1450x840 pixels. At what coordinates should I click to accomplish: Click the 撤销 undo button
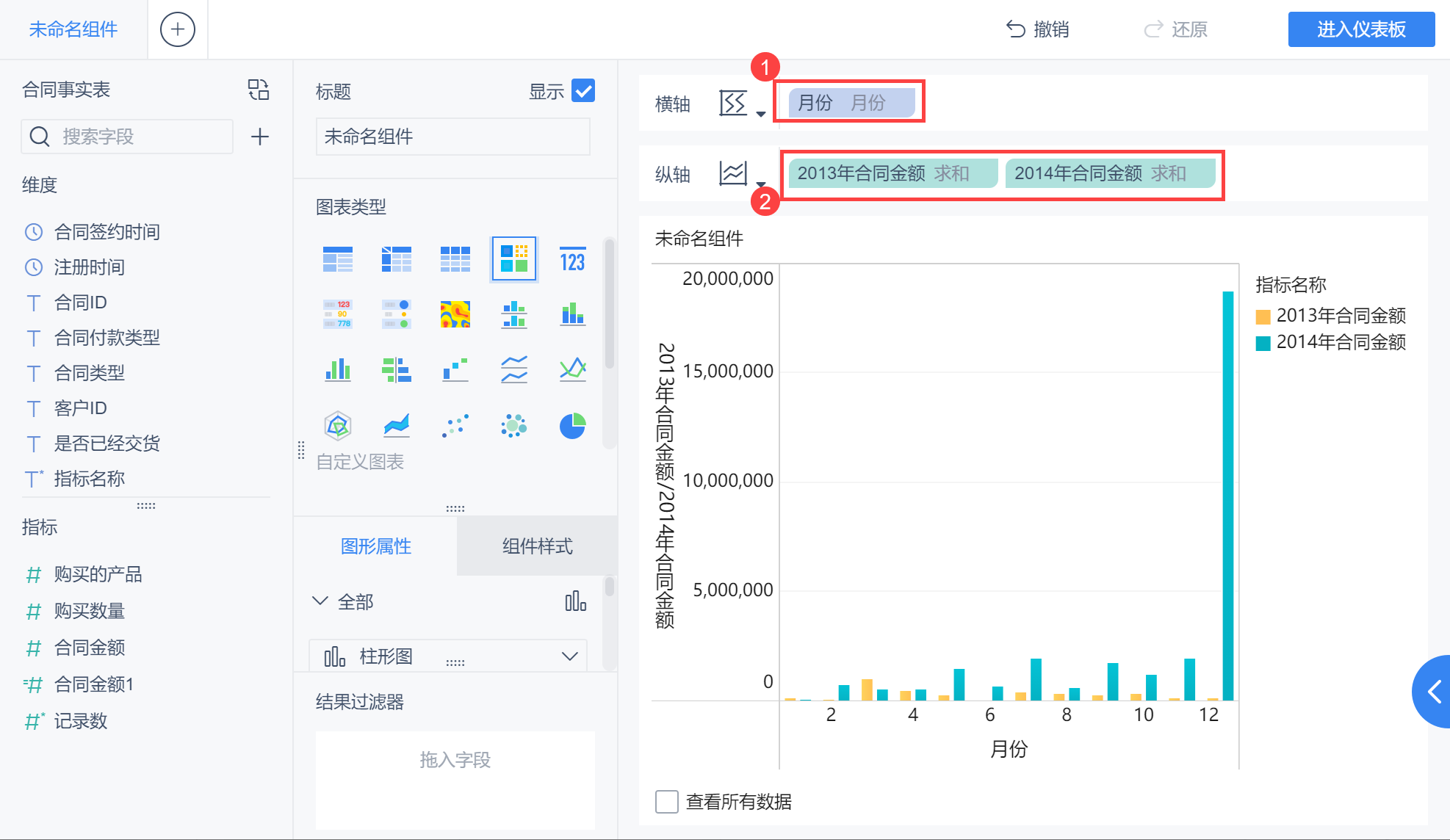[x=1037, y=29]
